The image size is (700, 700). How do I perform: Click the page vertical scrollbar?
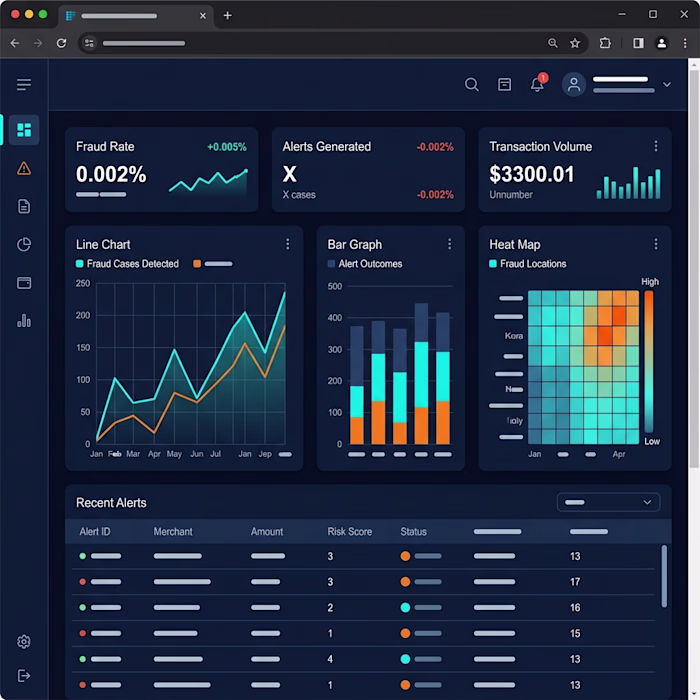(694, 268)
